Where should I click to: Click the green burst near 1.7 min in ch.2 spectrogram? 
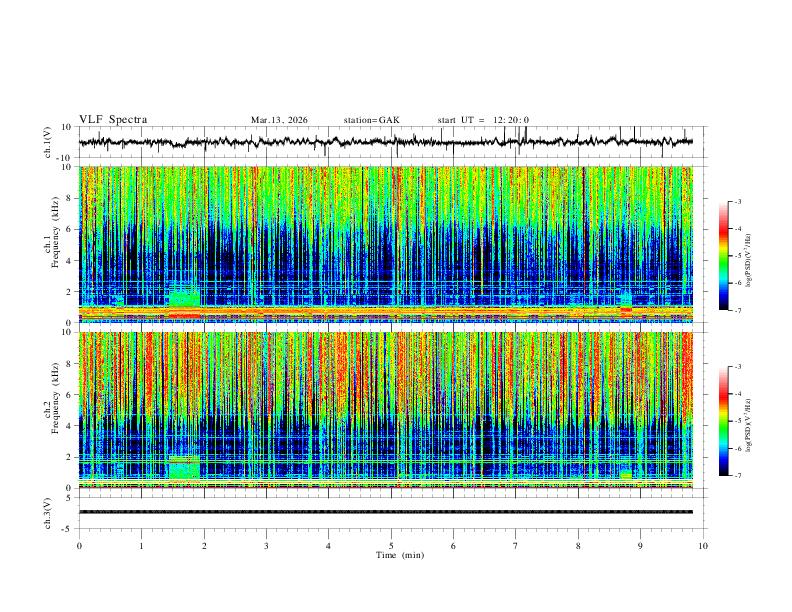(x=184, y=467)
